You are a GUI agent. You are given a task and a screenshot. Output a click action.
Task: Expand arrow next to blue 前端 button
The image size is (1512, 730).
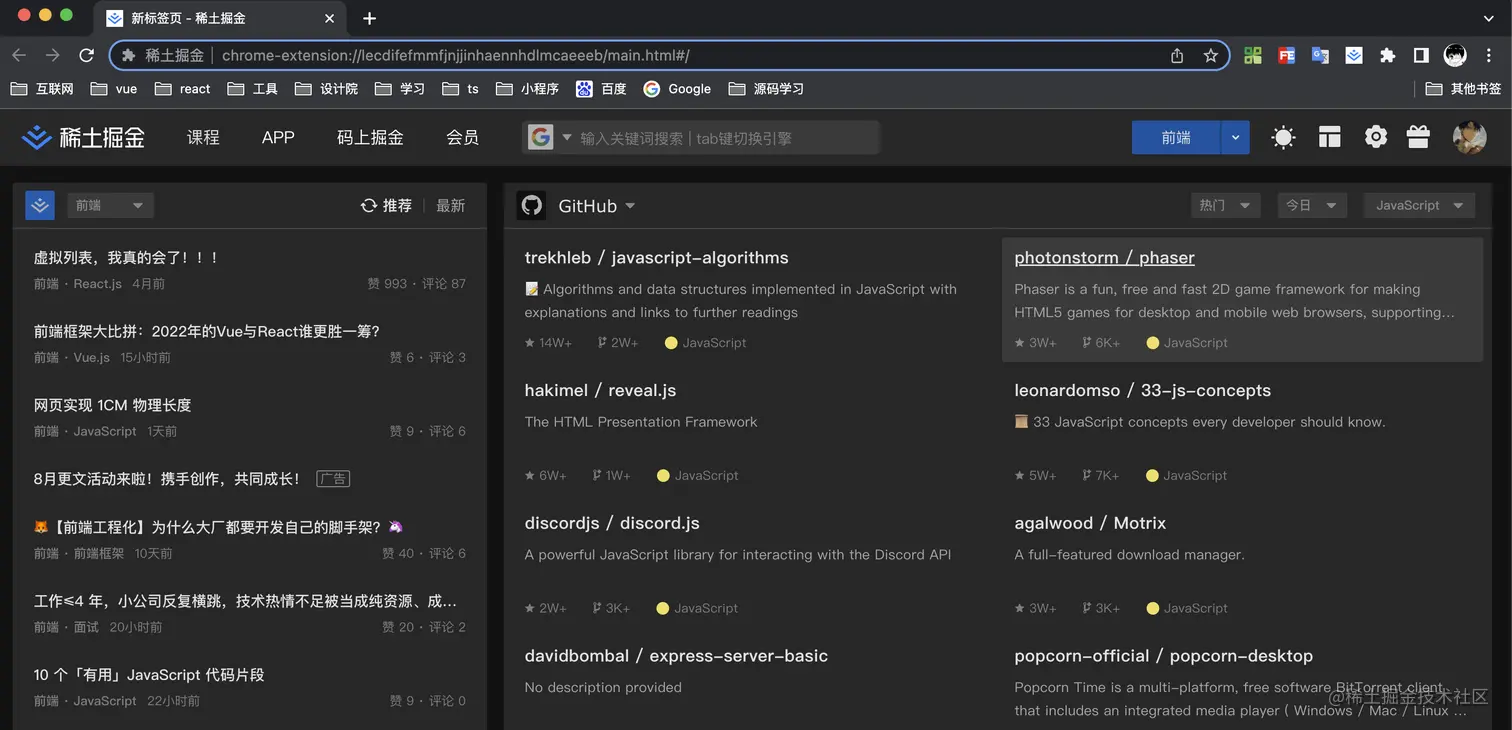pos(1235,137)
